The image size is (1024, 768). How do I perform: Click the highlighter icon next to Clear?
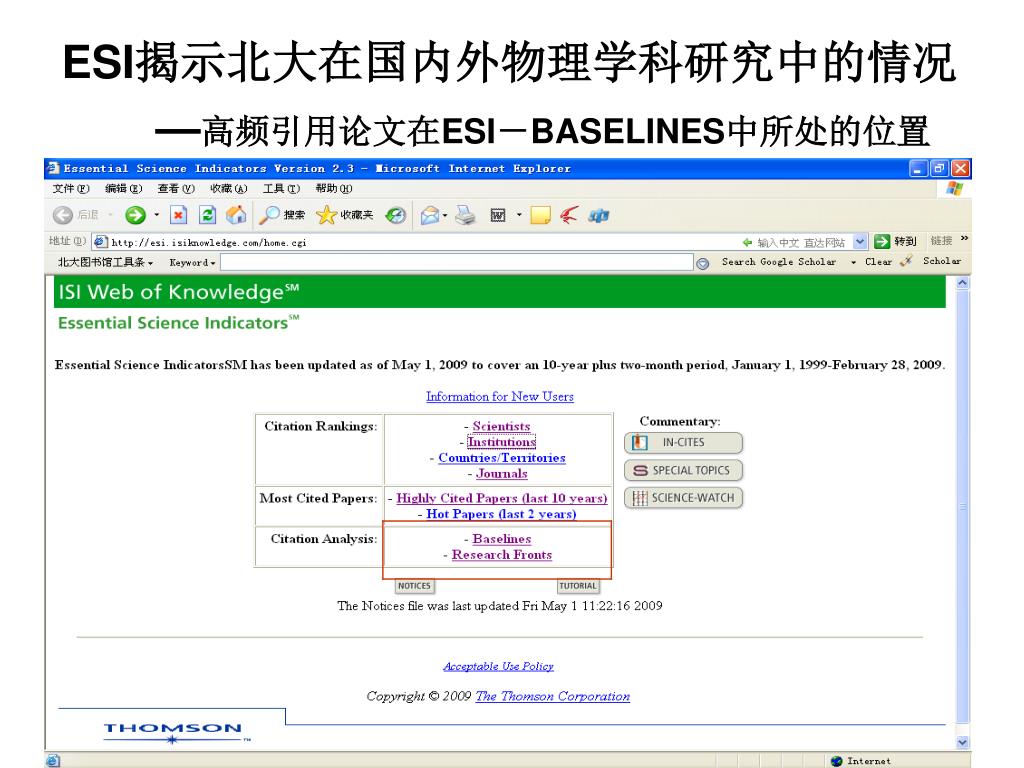click(905, 261)
